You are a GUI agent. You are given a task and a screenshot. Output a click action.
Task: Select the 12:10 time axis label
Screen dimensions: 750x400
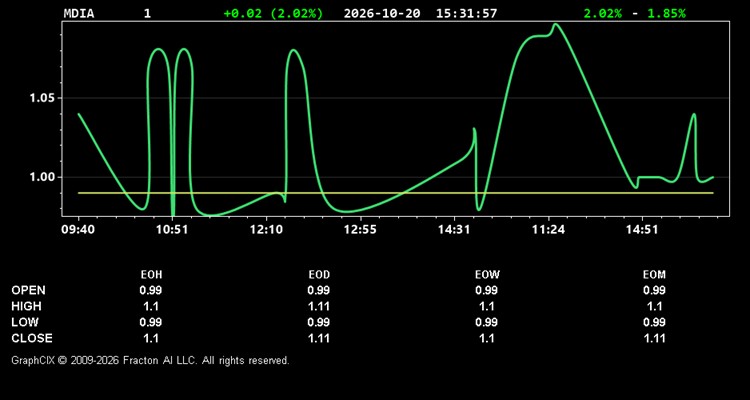[x=266, y=230]
